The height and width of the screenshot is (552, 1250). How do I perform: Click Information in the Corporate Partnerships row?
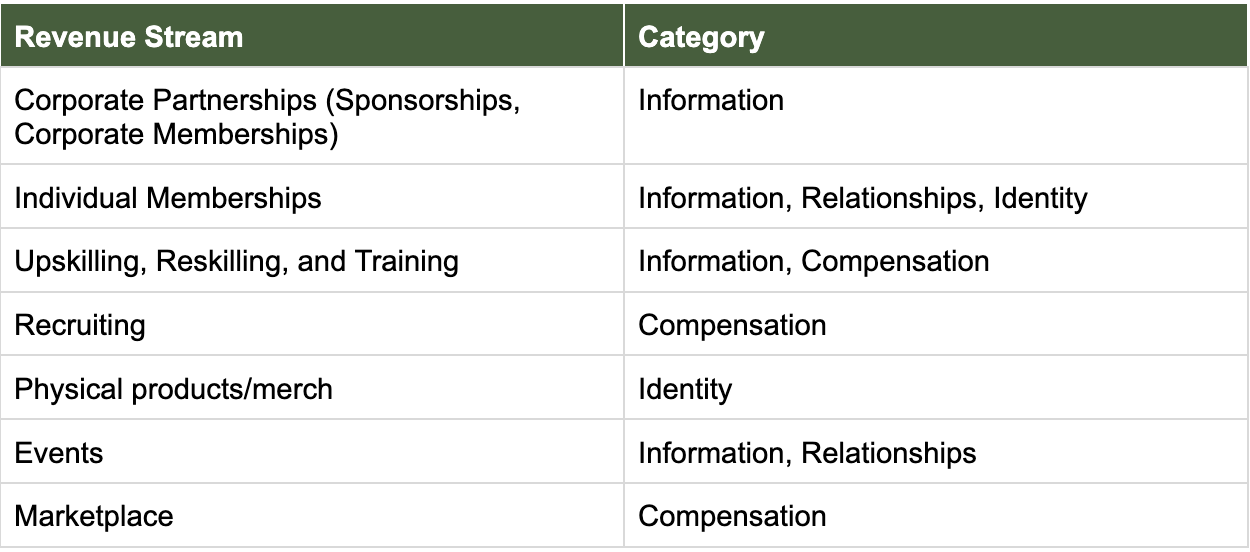711,101
